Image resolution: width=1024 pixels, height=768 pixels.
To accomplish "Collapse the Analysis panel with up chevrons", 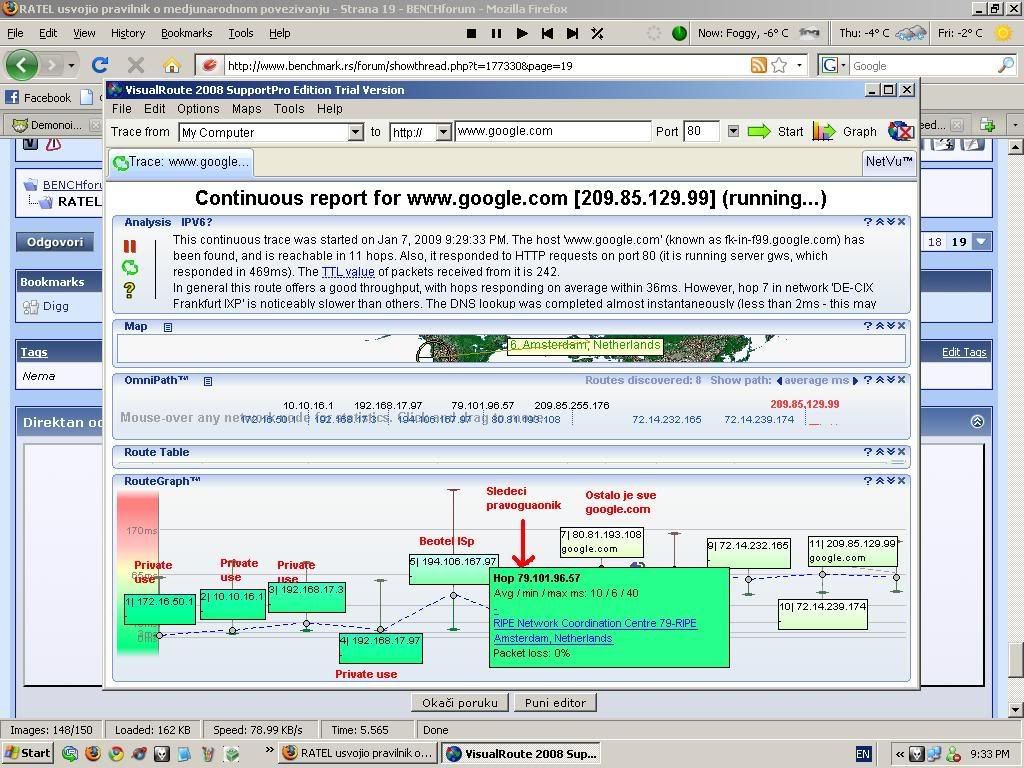I will [x=879, y=222].
